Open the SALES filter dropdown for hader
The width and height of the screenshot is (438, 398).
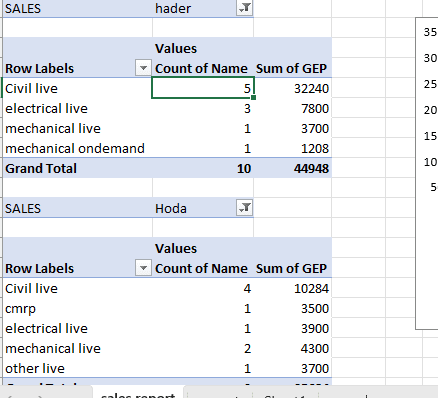(245, 8)
